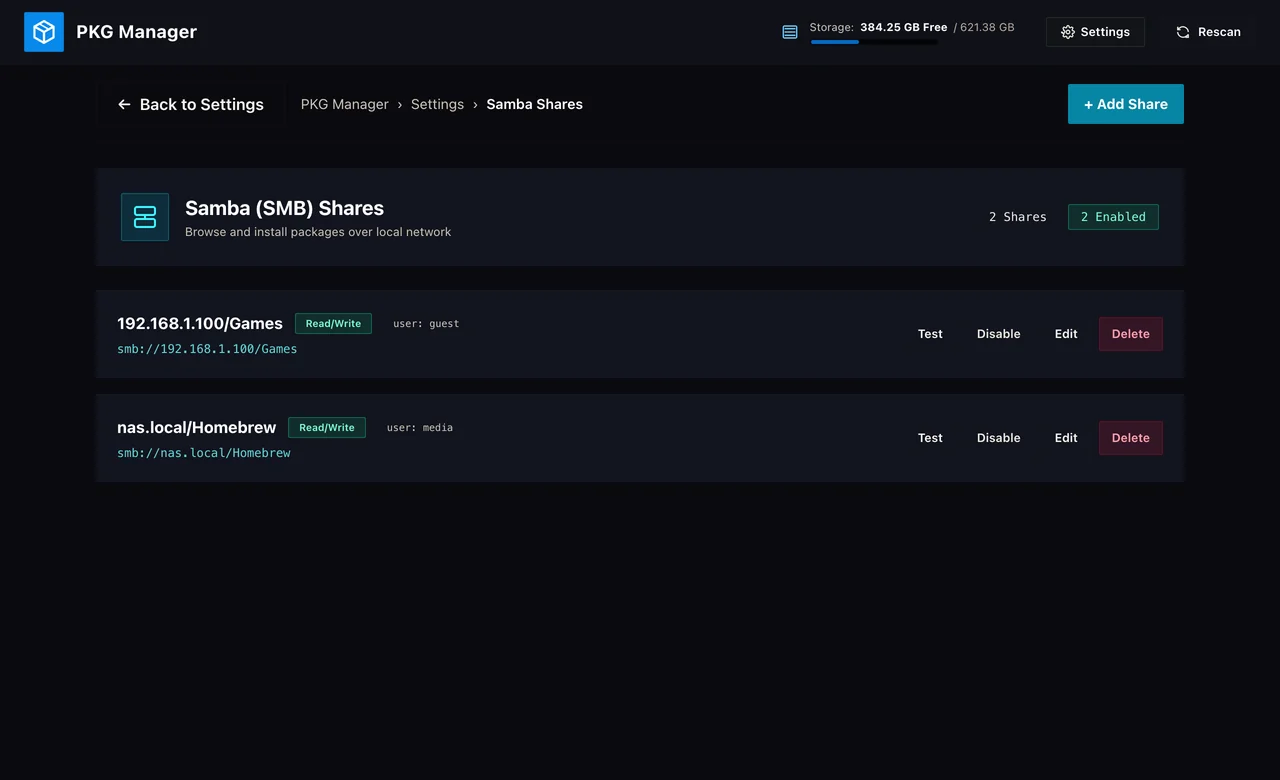The width and height of the screenshot is (1280, 780).
Task: Click the Read/Write badge on Homebrew share
Action: click(327, 428)
